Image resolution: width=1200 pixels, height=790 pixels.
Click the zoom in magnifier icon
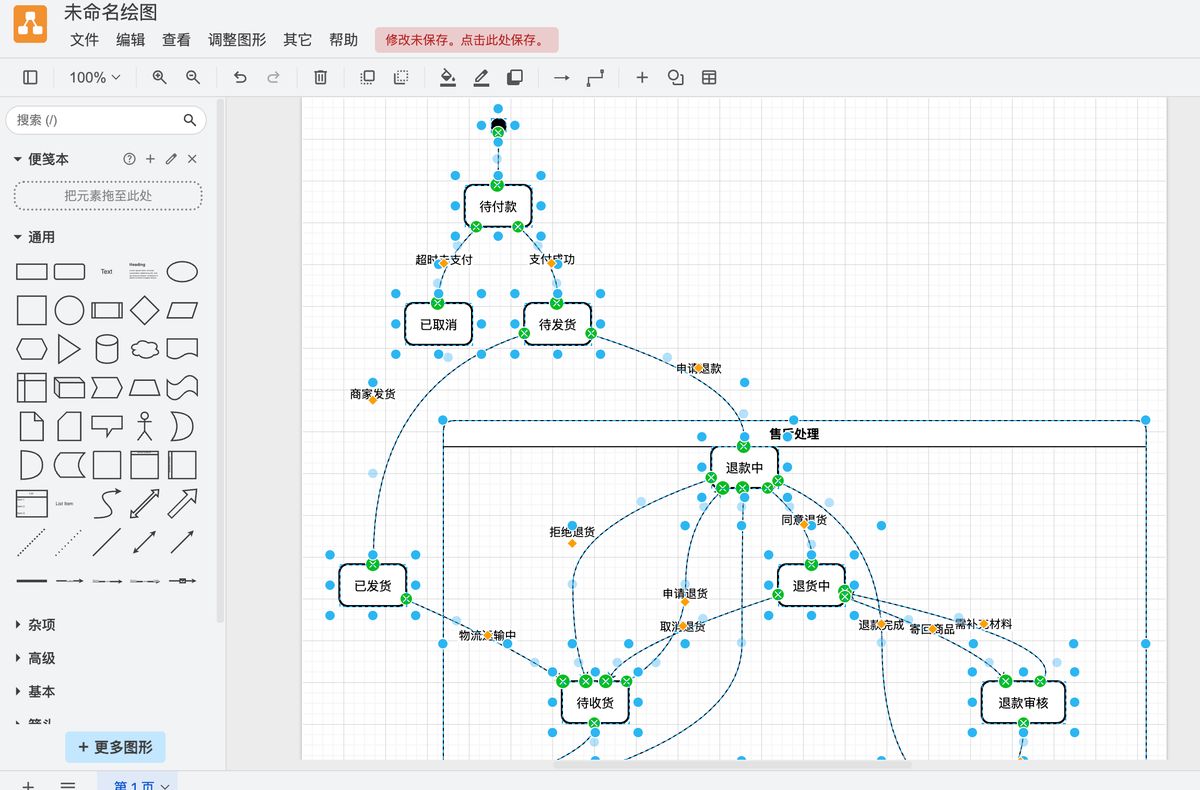pos(159,77)
